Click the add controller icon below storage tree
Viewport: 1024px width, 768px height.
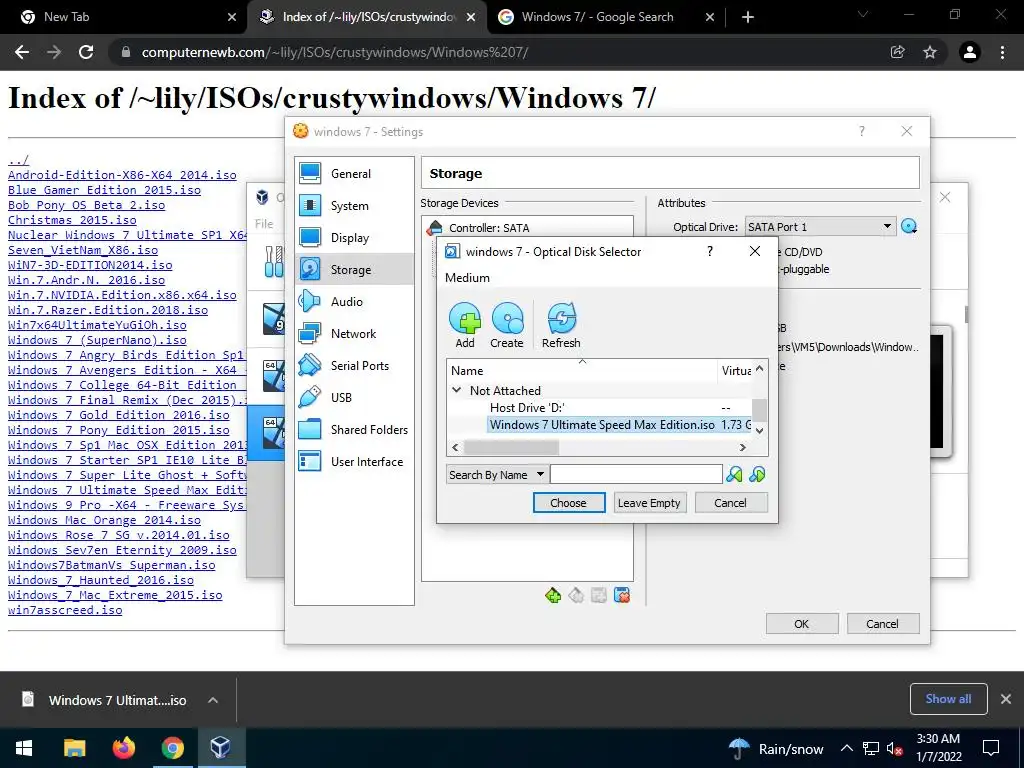(x=552, y=595)
